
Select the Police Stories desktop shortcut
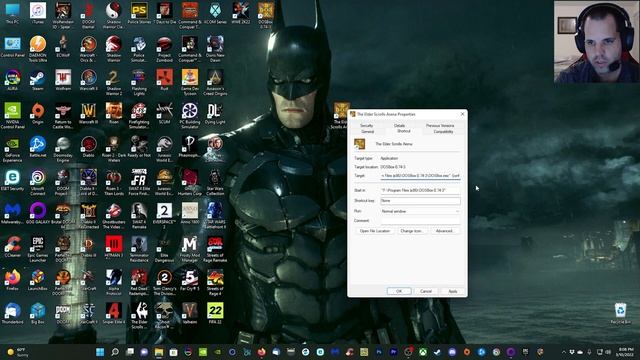(x=139, y=13)
